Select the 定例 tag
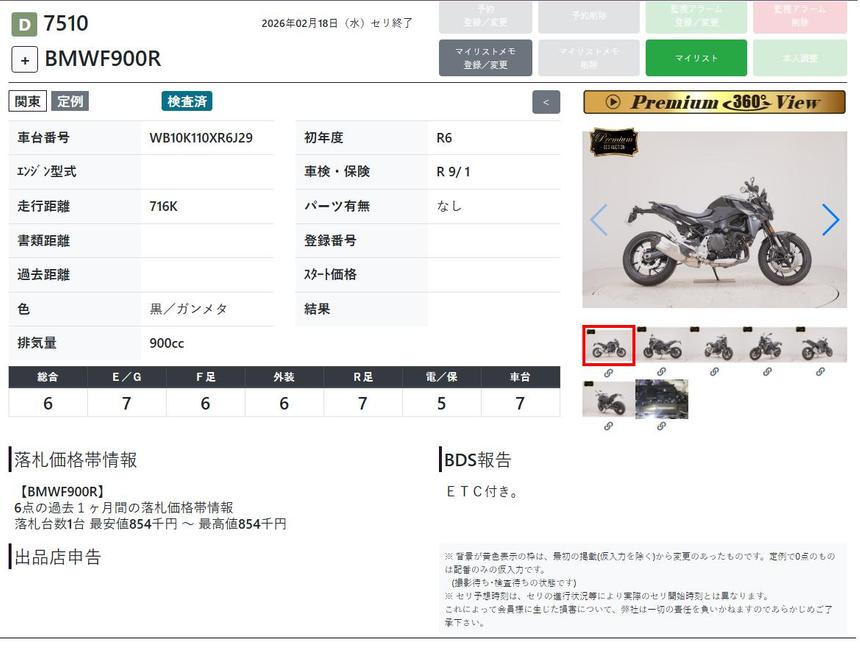 click(x=70, y=101)
